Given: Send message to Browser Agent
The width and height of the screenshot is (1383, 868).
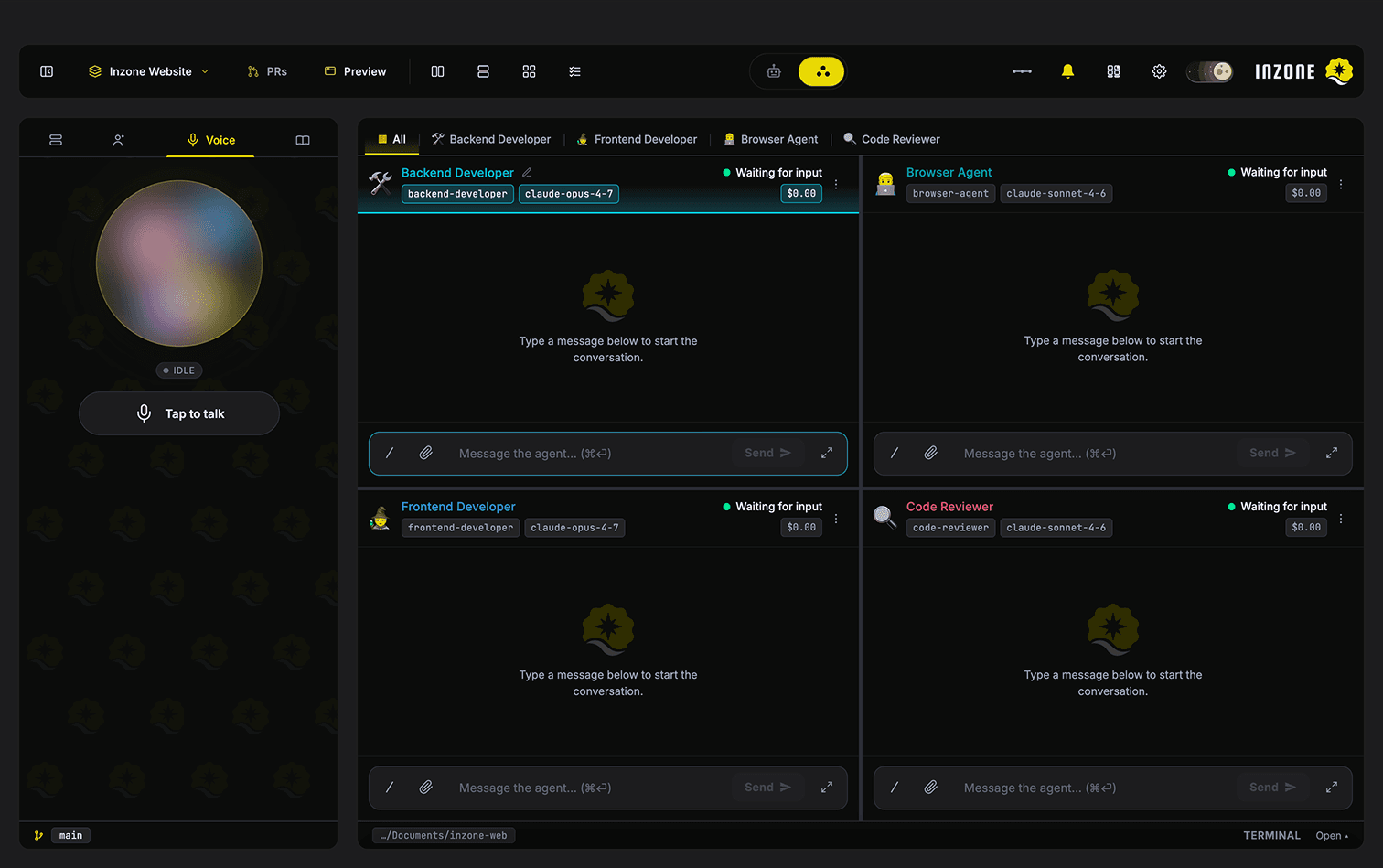Looking at the screenshot, I should (x=1272, y=453).
